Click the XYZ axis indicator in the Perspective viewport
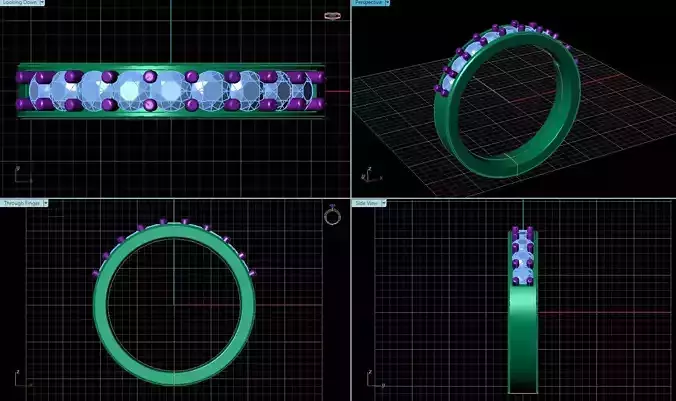This screenshot has height=401, width=676. [x=371, y=175]
